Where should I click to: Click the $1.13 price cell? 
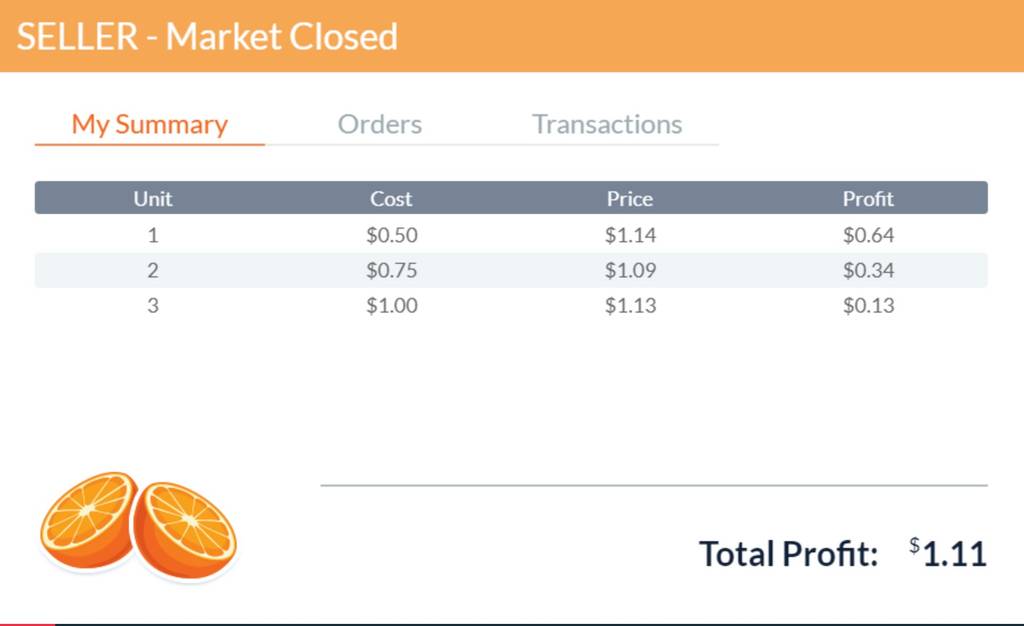click(x=630, y=305)
